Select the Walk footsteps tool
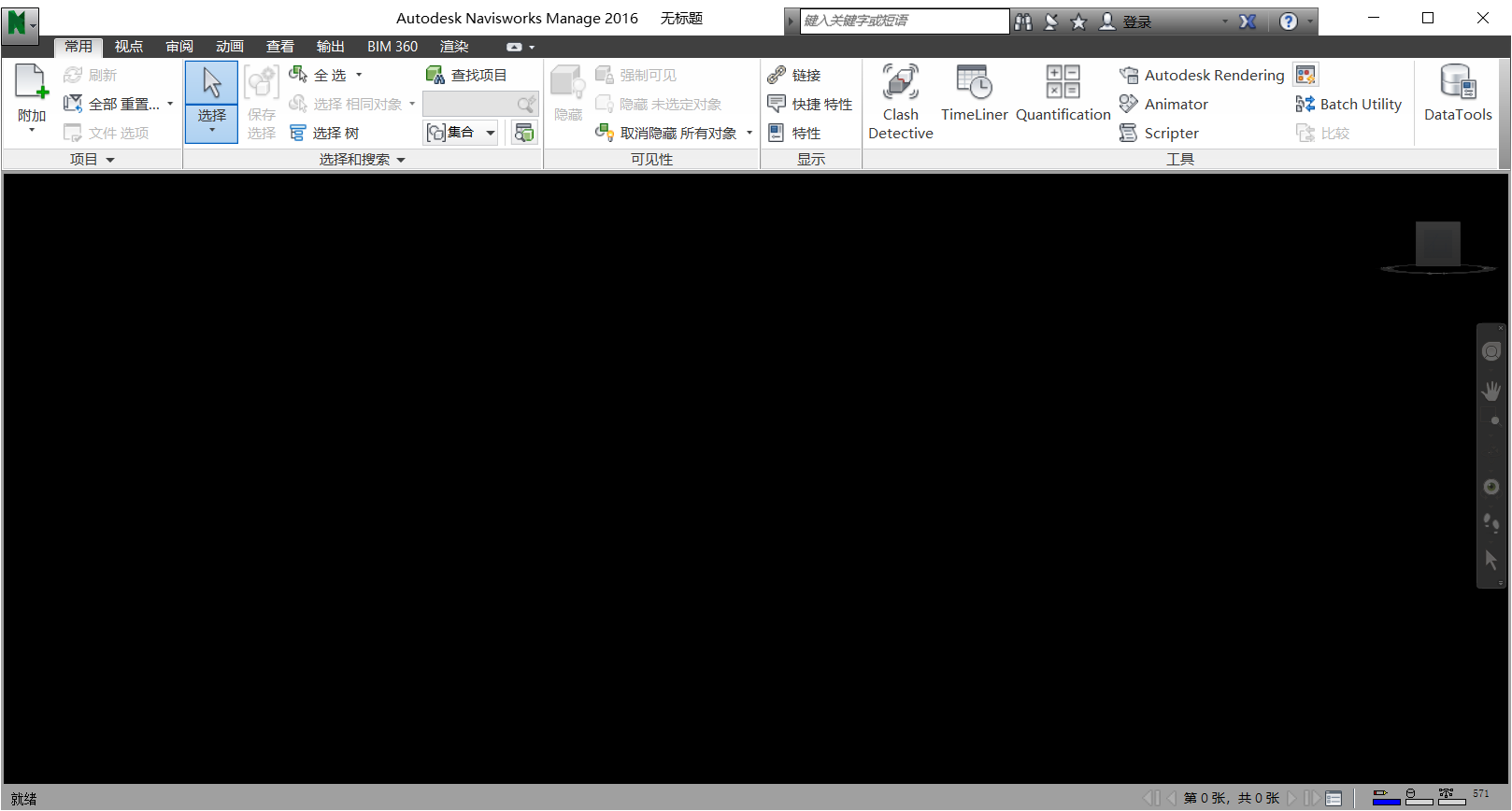 coord(1491,523)
